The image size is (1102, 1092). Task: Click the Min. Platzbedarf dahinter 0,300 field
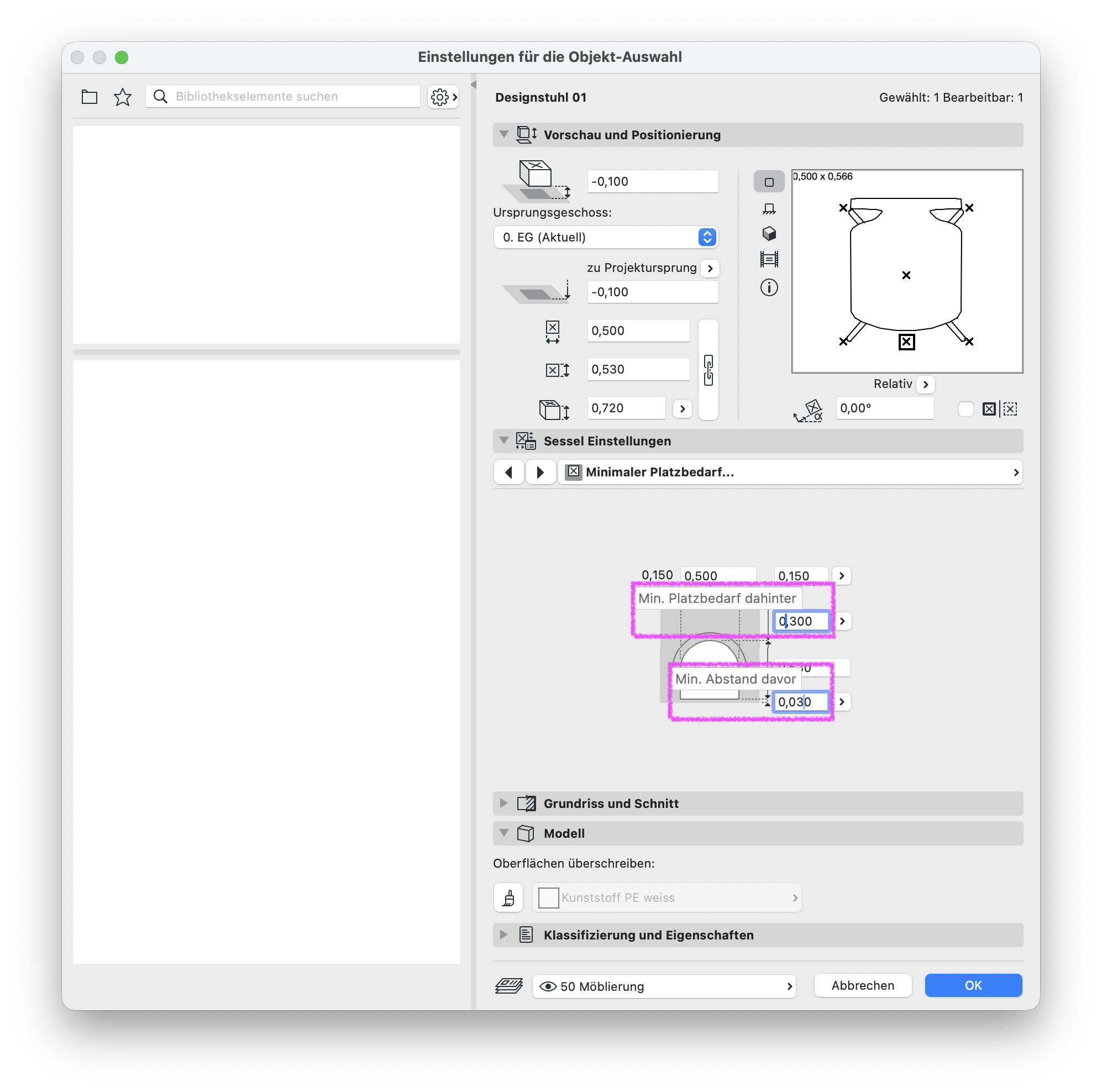coord(801,621)
